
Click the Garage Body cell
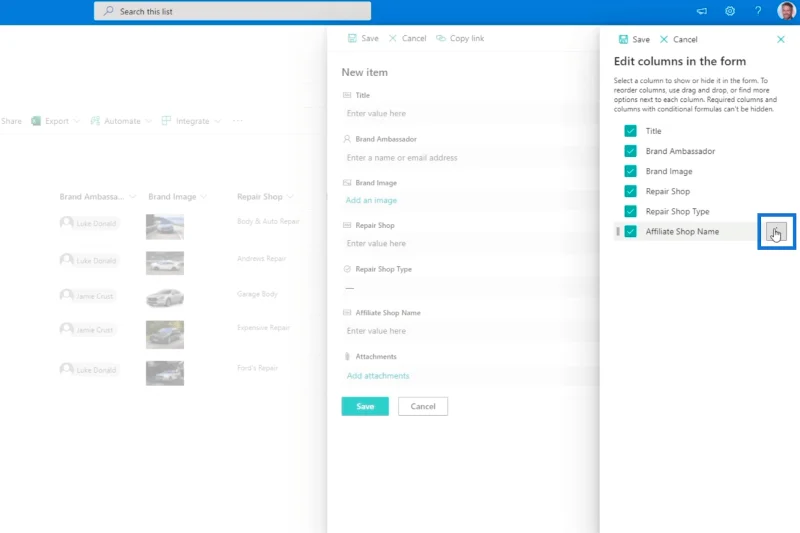point(257,294)
